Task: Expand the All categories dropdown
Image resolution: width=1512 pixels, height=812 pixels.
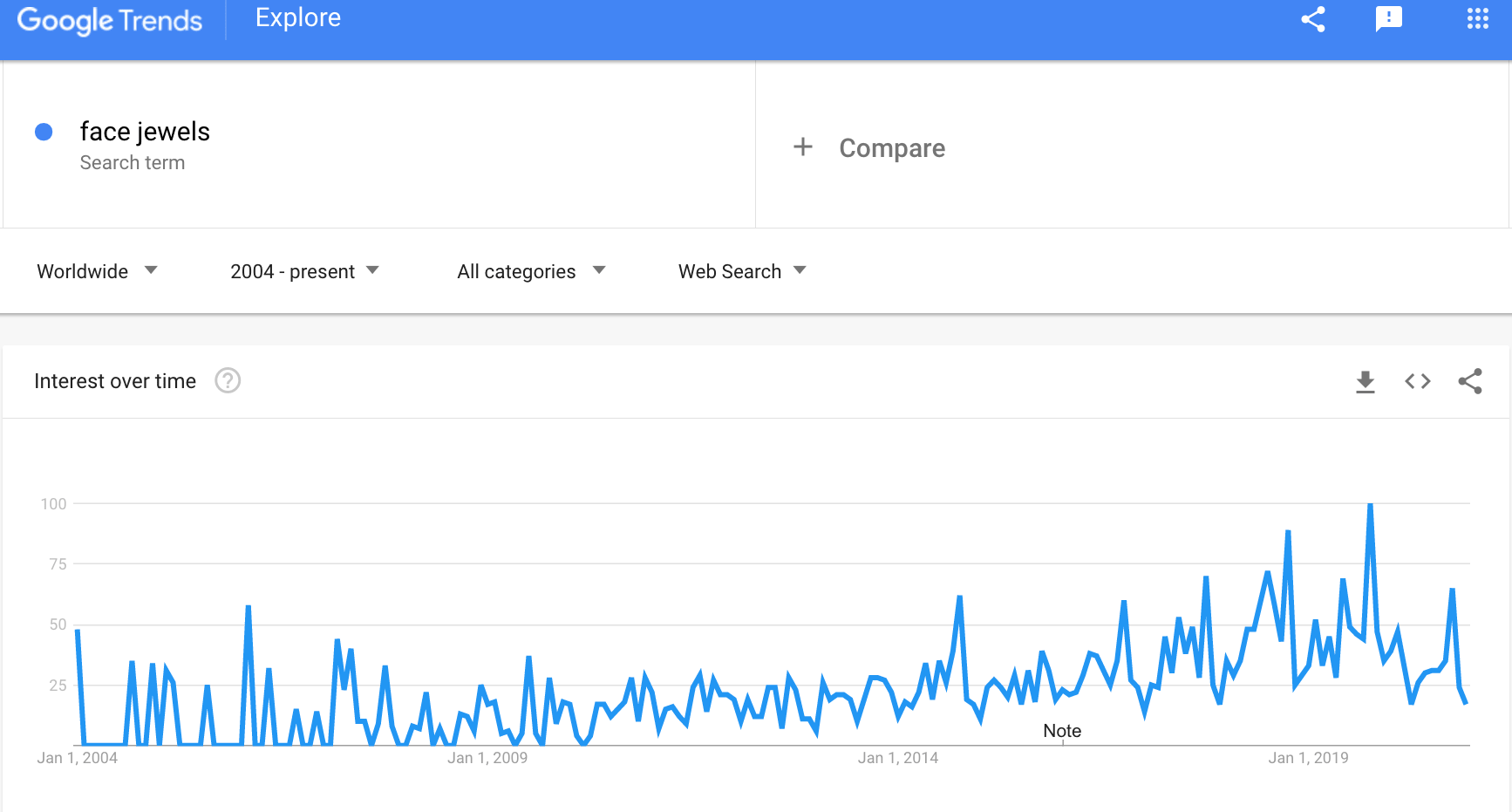Action: pyautogui.click(x=531, y=271)
